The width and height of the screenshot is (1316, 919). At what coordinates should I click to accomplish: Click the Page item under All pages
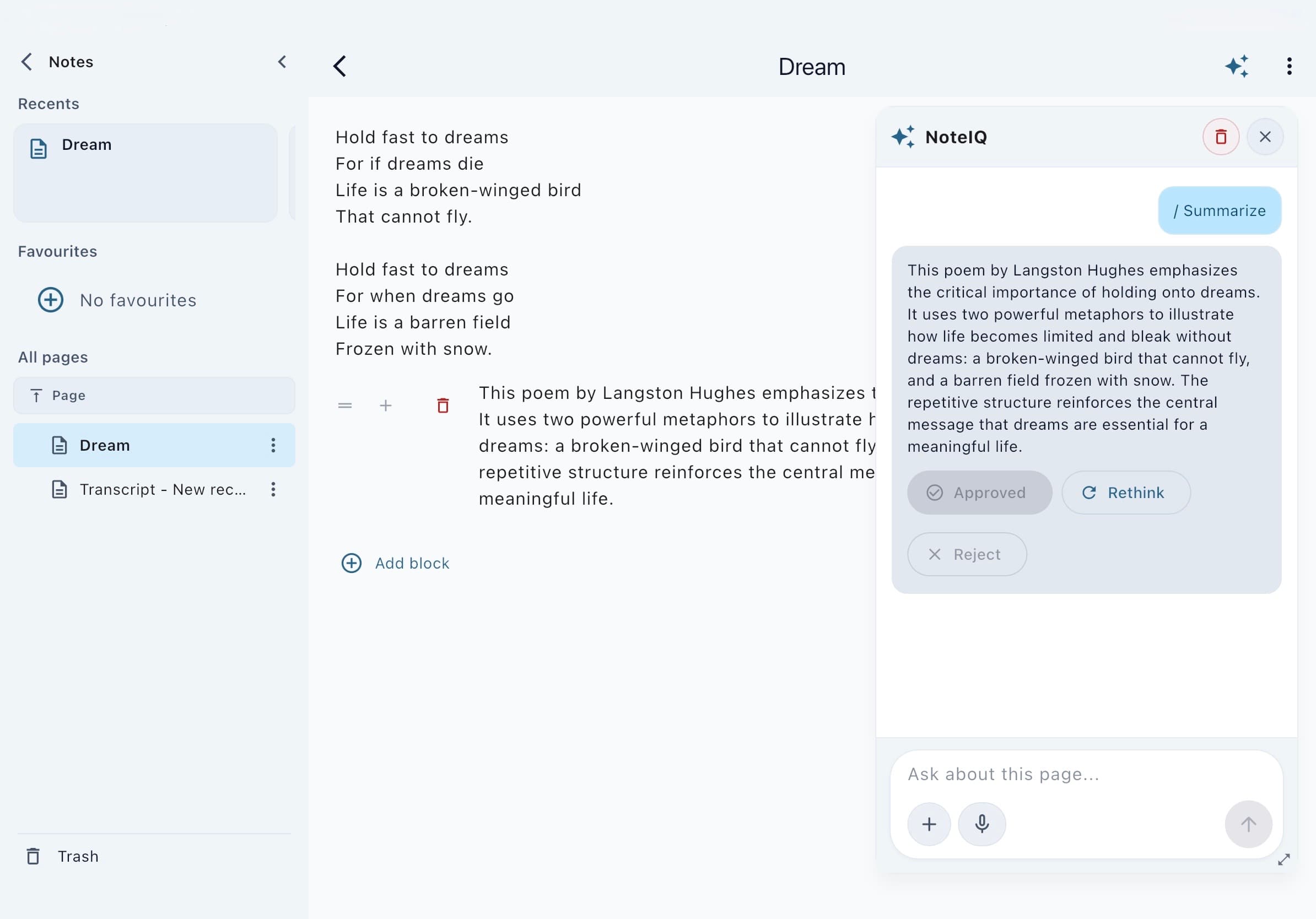point(154,396)
